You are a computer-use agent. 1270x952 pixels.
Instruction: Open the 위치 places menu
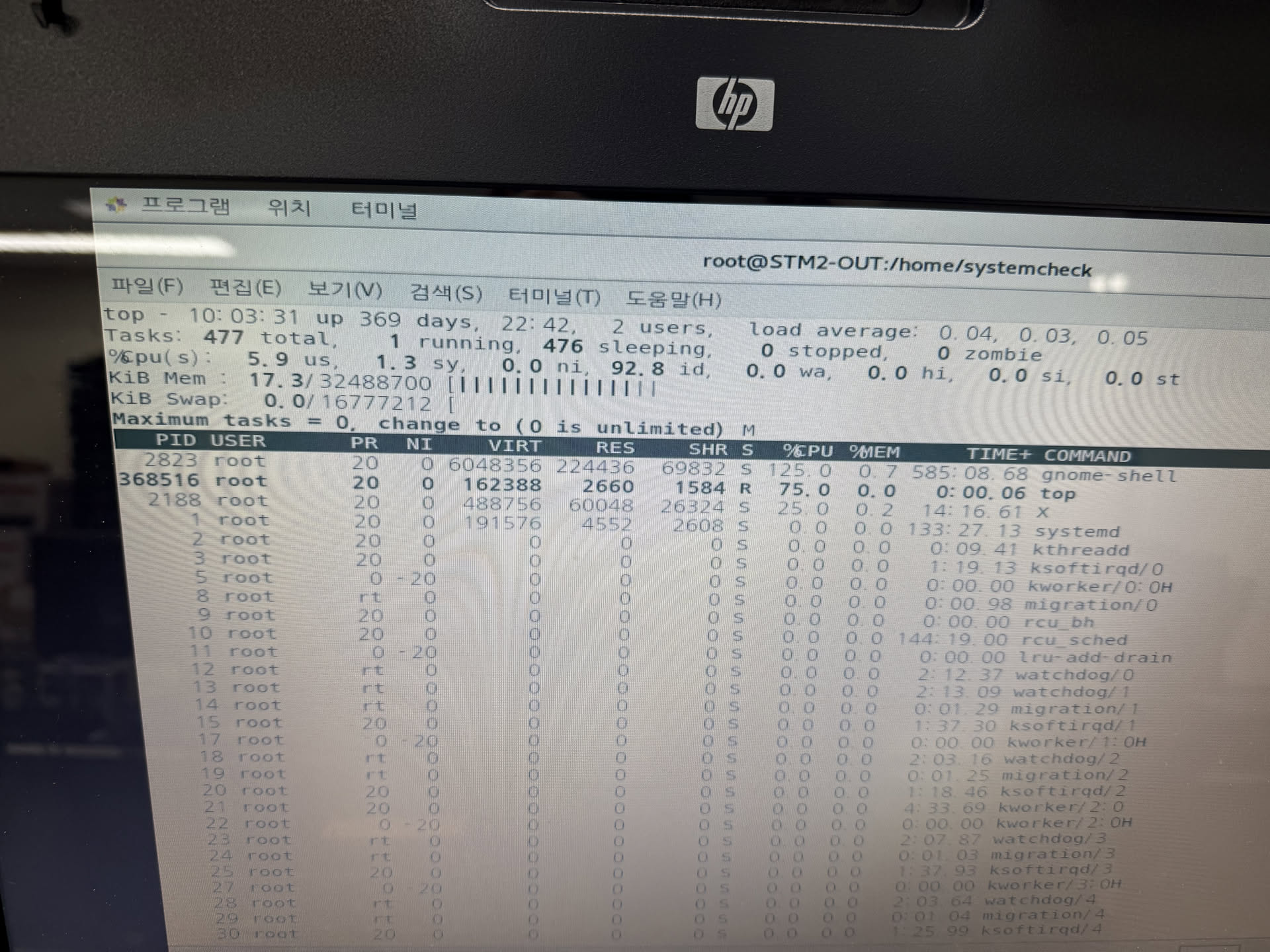tap(289, 208)
